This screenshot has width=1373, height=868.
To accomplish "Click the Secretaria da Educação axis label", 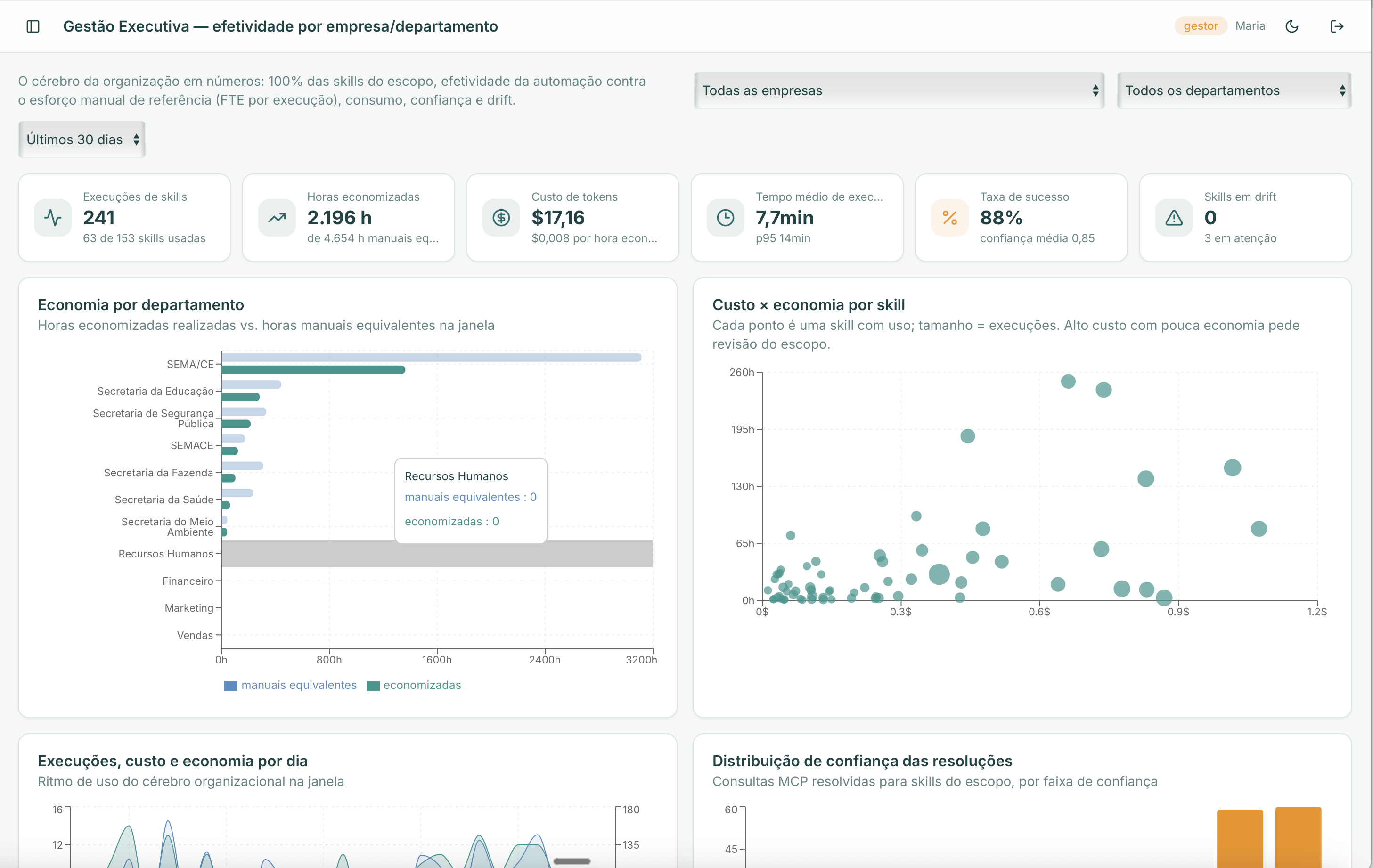I will pyautogui.click(x=155, y=391).
